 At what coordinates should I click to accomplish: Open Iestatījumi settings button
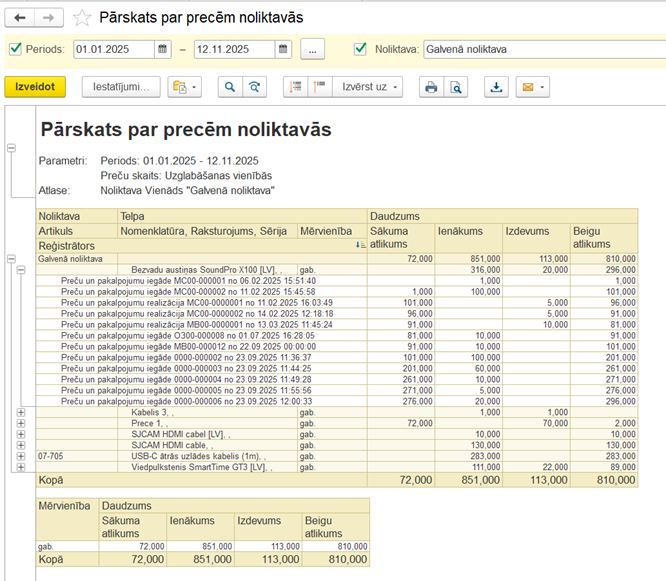point(121,87)
